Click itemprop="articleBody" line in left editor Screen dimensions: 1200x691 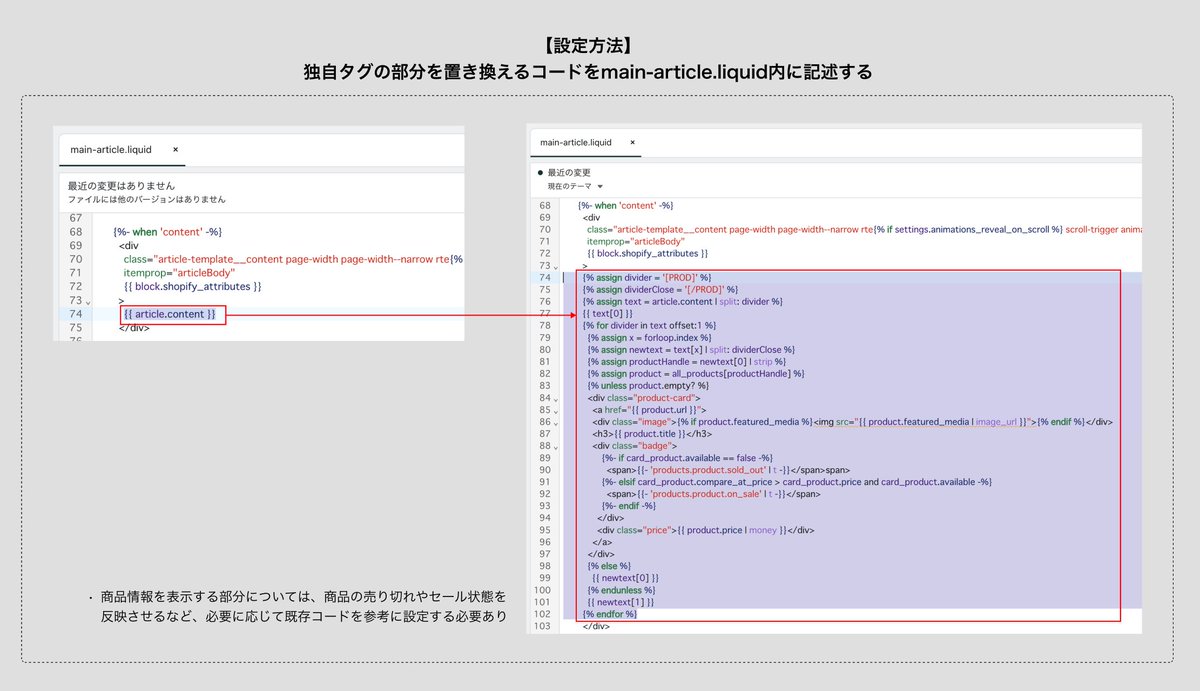(179, 272)
